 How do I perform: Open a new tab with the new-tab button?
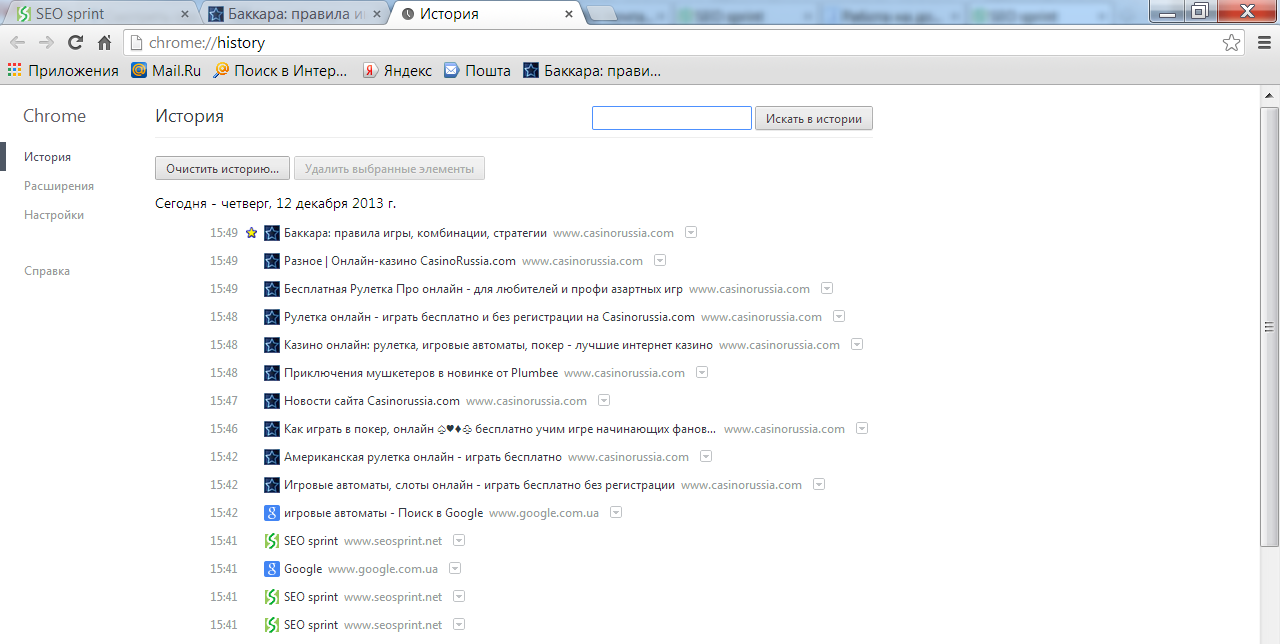(600, 15)
